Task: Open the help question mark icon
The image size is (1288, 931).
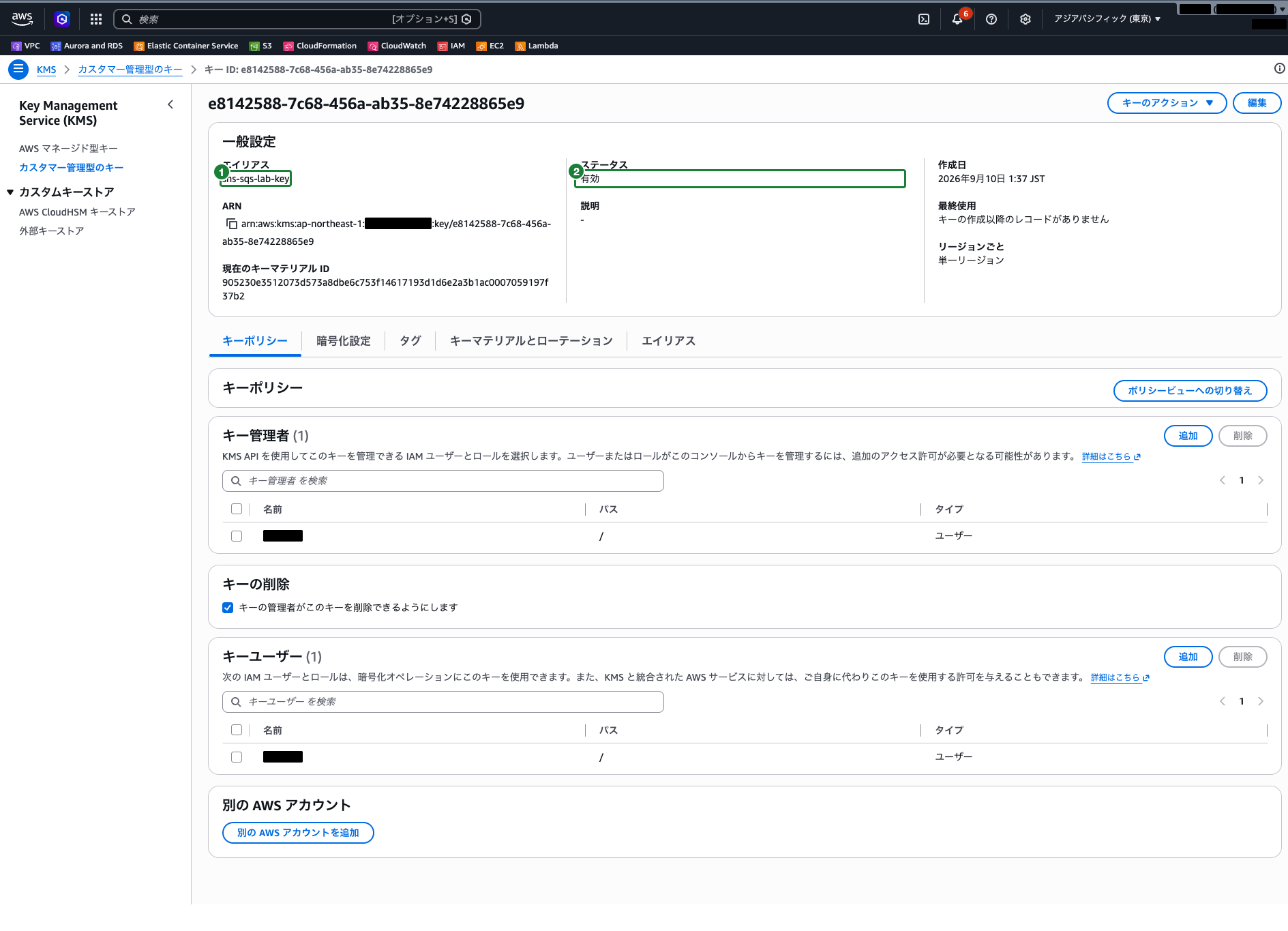Action: [x=991, y=19]
